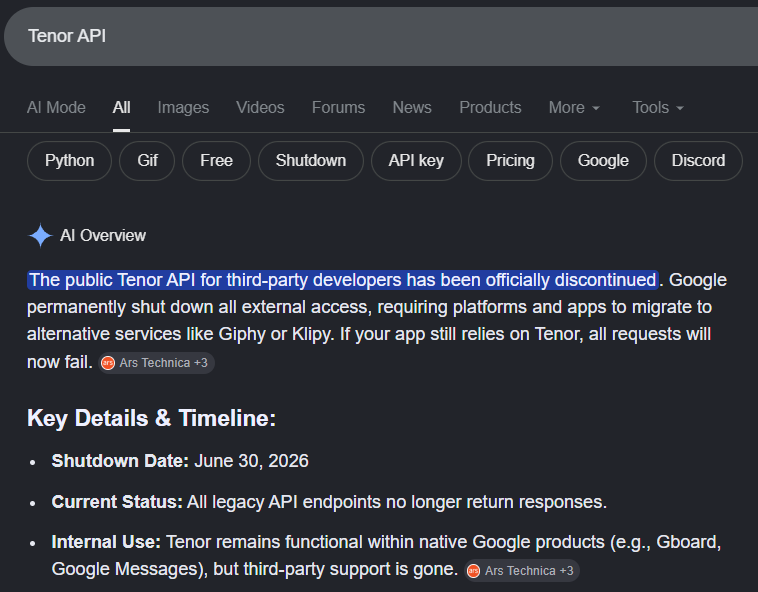Viewport: 758px width, 592px height.
Task: Switch to the AI Mode tab
Action: (x=56, y=107)
